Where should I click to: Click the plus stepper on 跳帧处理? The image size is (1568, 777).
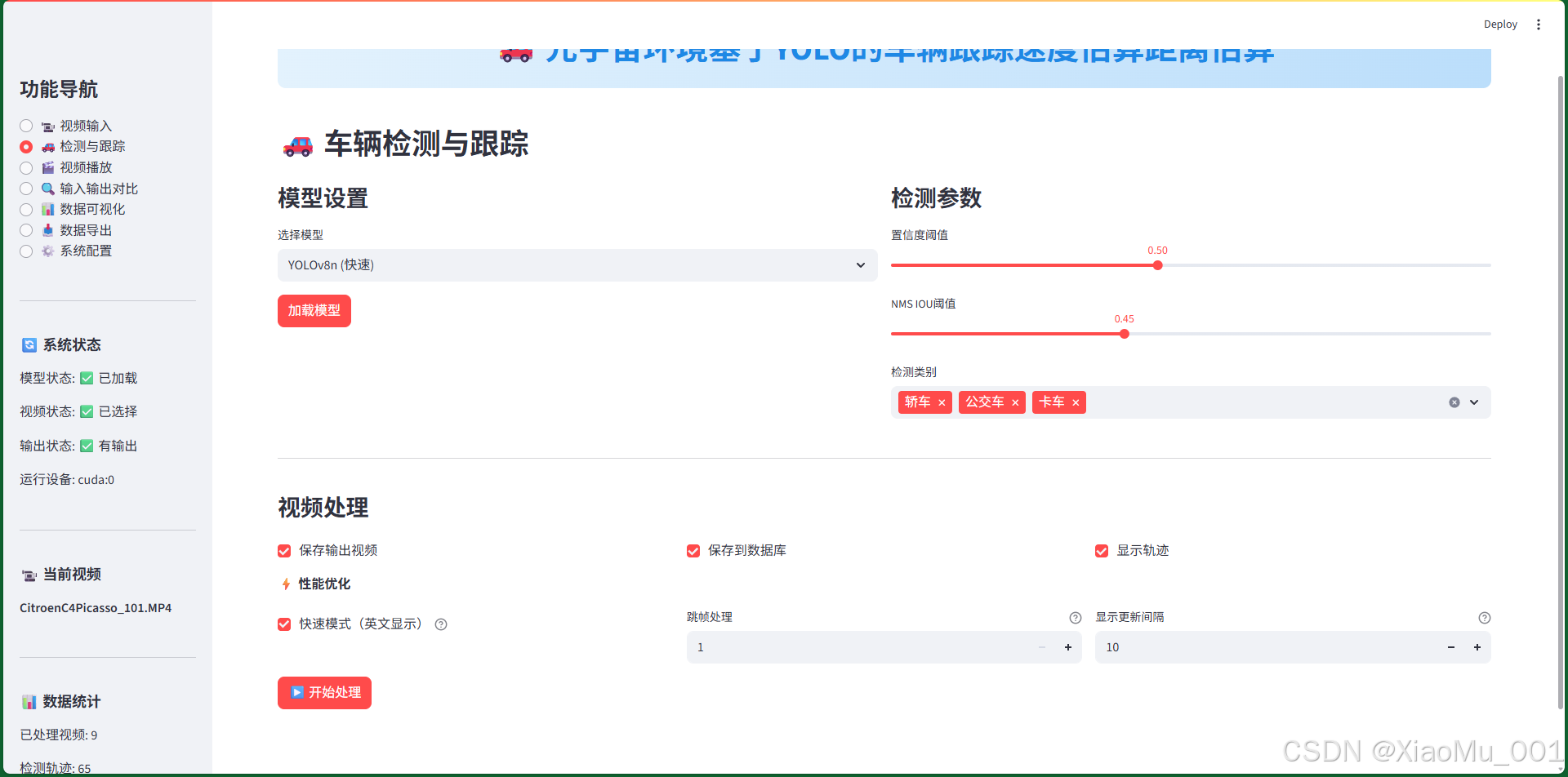click(x=1067, y=646)
